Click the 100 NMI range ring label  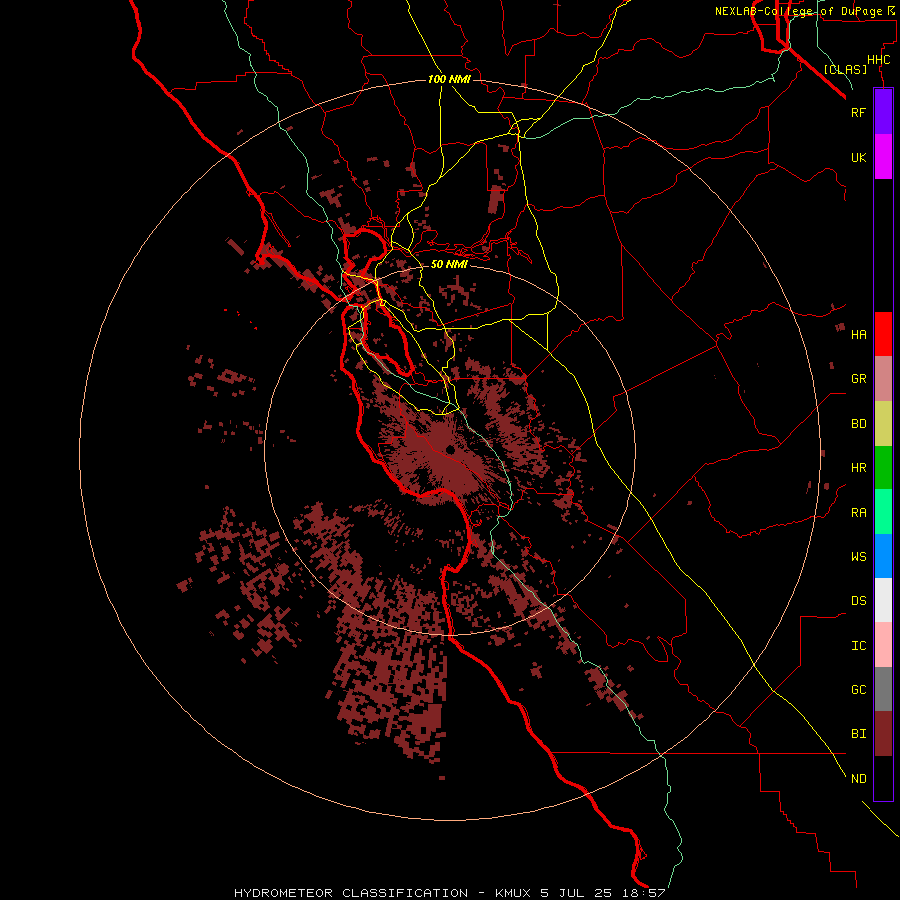[449, 79]
